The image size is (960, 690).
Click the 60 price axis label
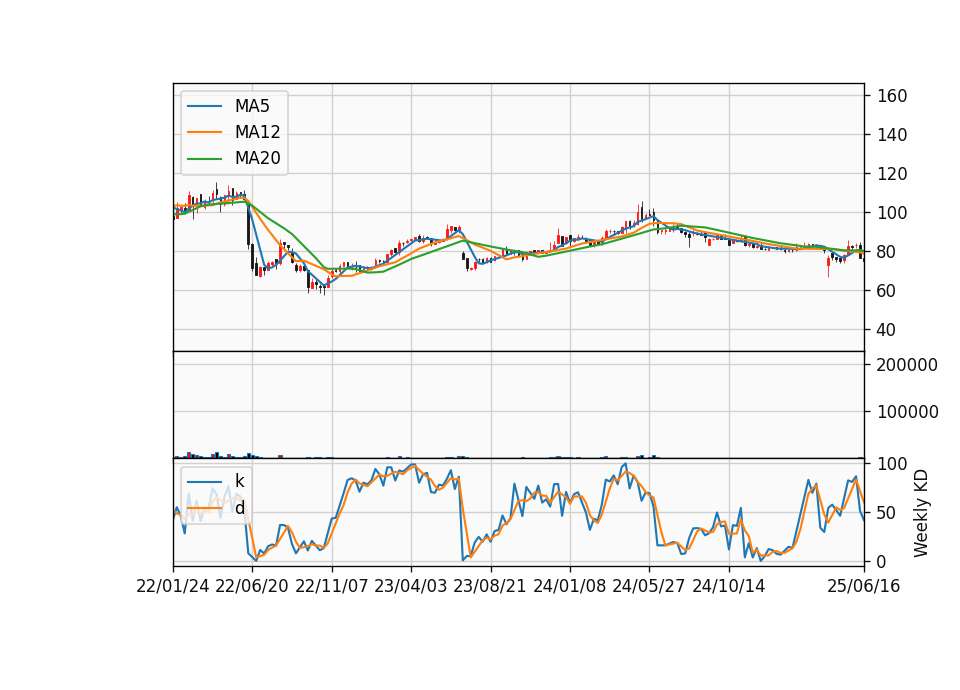point(887,291)
